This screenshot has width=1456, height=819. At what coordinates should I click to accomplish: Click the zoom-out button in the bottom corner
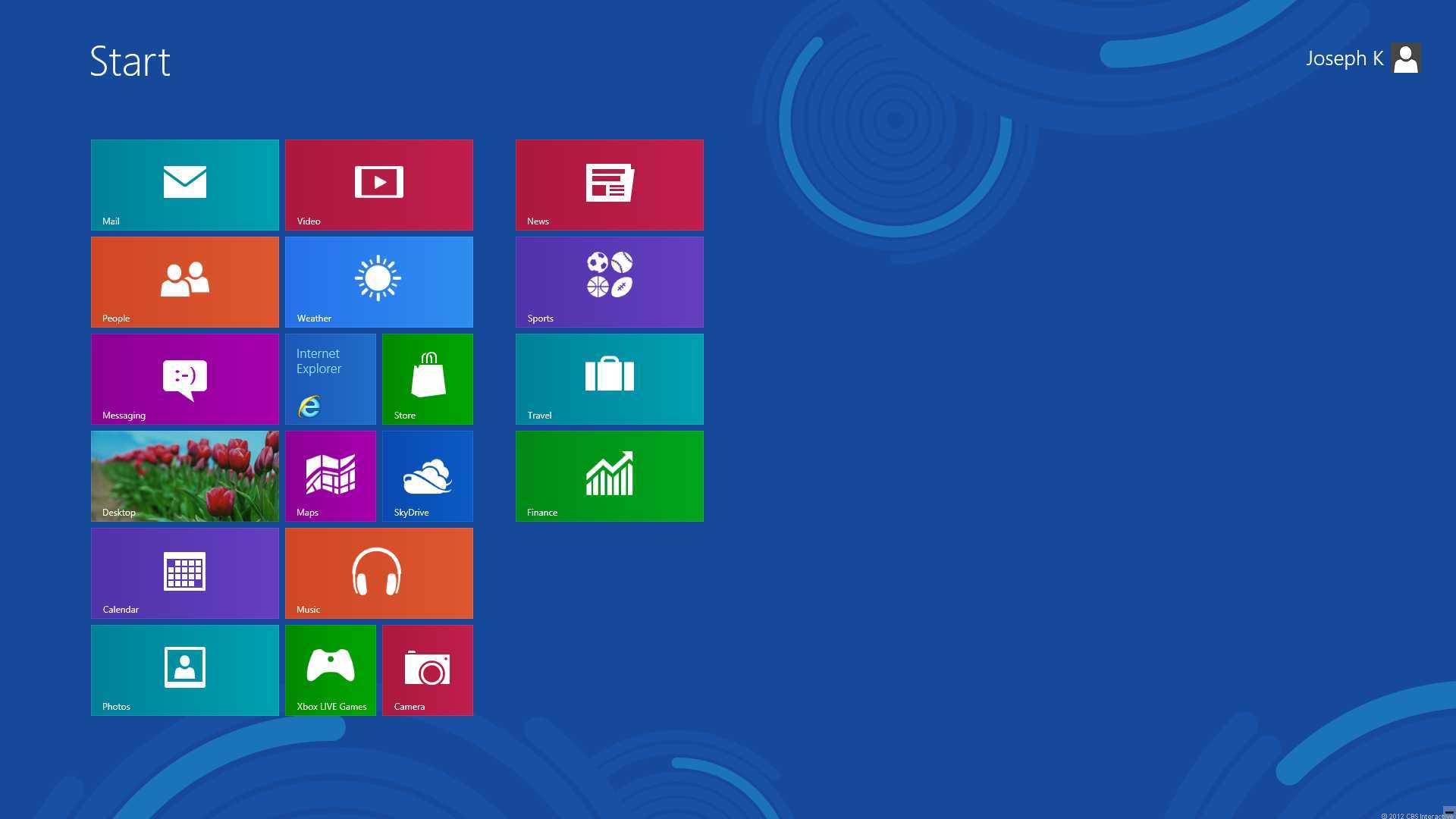pos(1448,812)
